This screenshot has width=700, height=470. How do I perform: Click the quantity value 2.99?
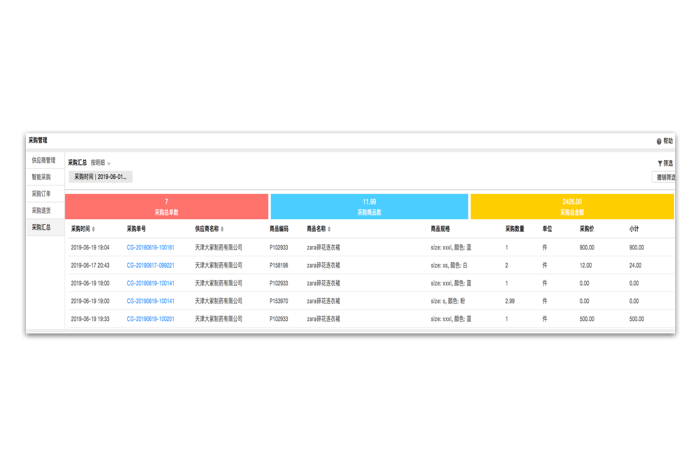click(x=510, y=301)
